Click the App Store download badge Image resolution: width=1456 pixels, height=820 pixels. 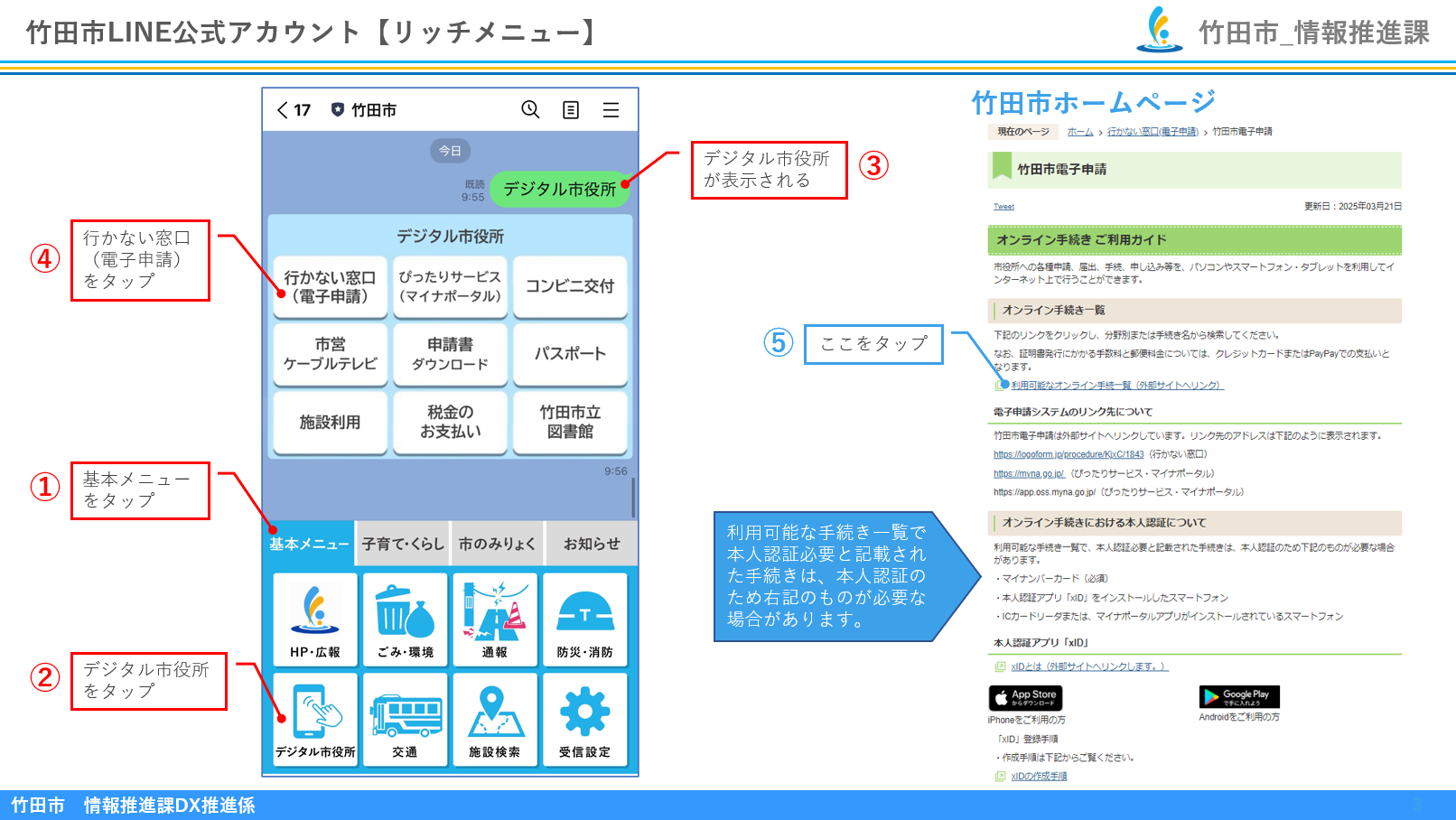click(x=1025, y=697)
